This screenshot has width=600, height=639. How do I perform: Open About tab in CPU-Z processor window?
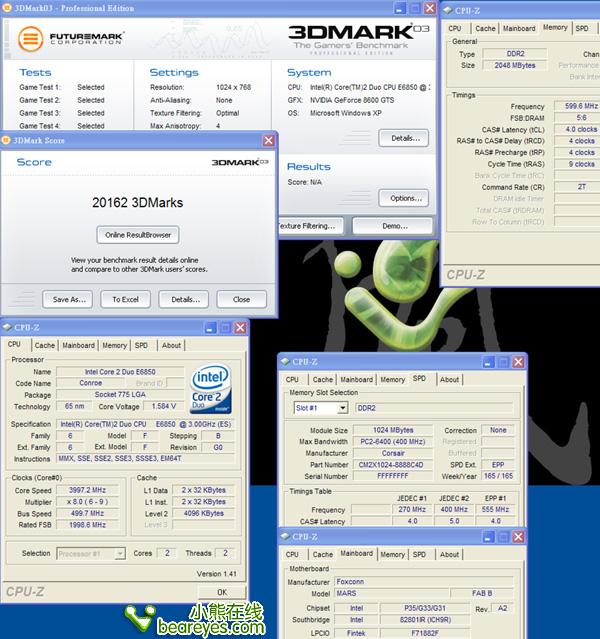(171, 345)
